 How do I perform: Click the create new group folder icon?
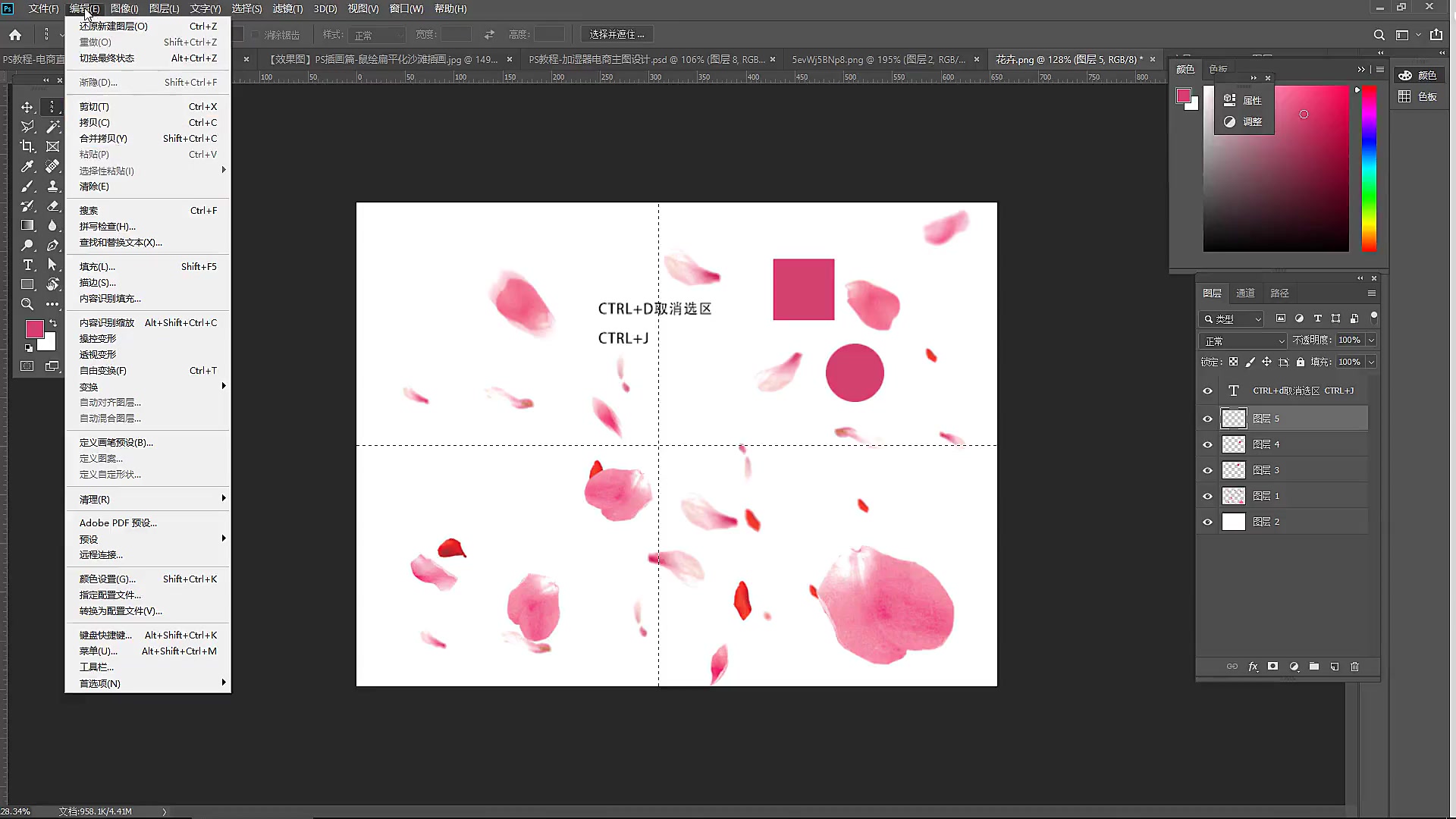[1314, 667]
